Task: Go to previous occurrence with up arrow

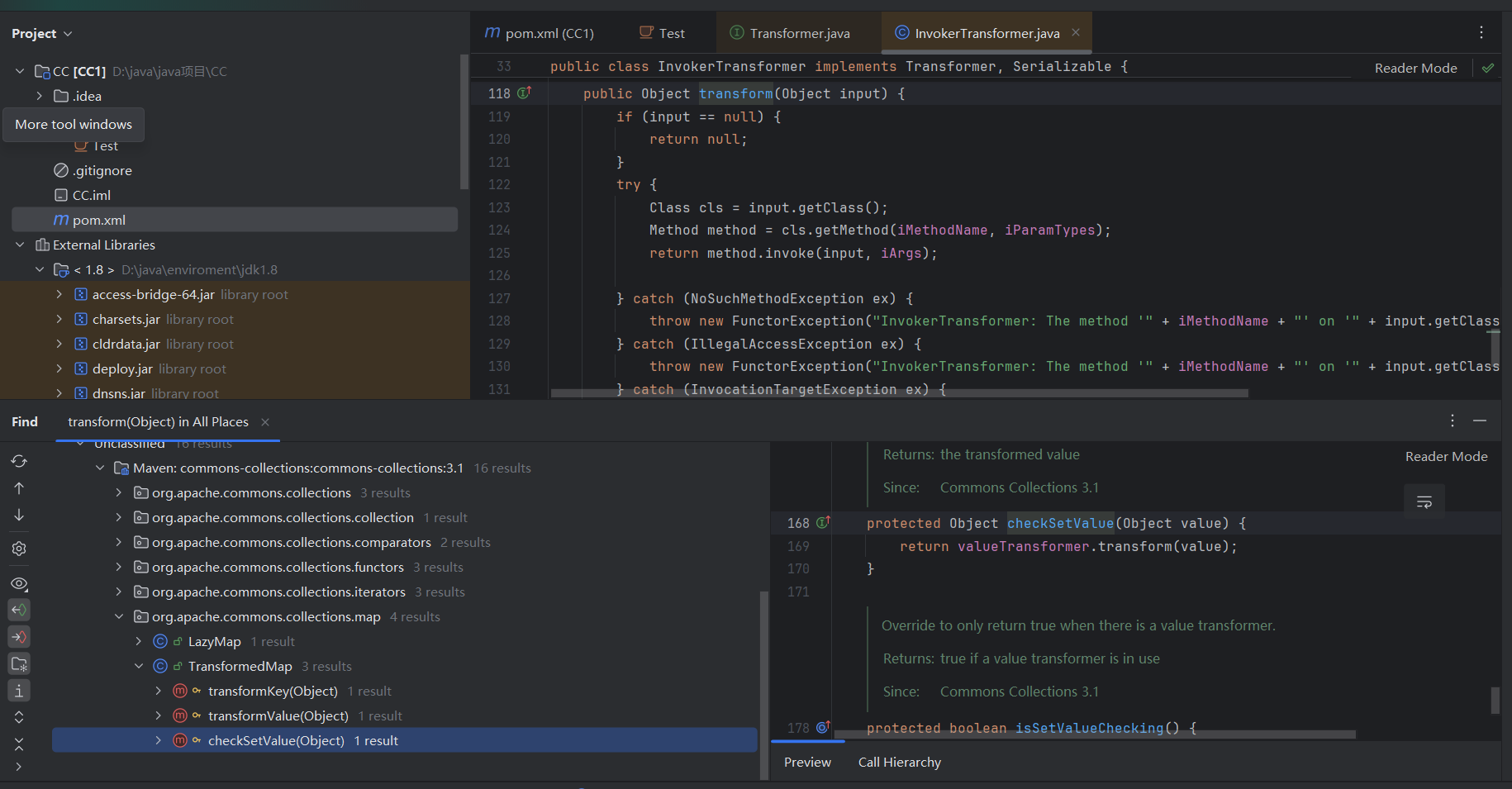Action: (x=19, y=488)
